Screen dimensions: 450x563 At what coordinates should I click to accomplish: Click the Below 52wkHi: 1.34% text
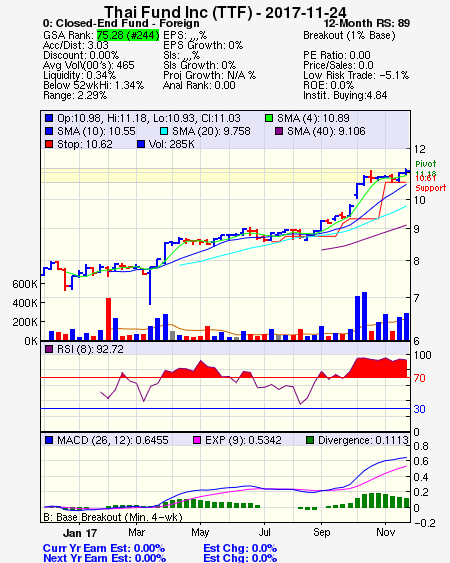pos(93,85)
